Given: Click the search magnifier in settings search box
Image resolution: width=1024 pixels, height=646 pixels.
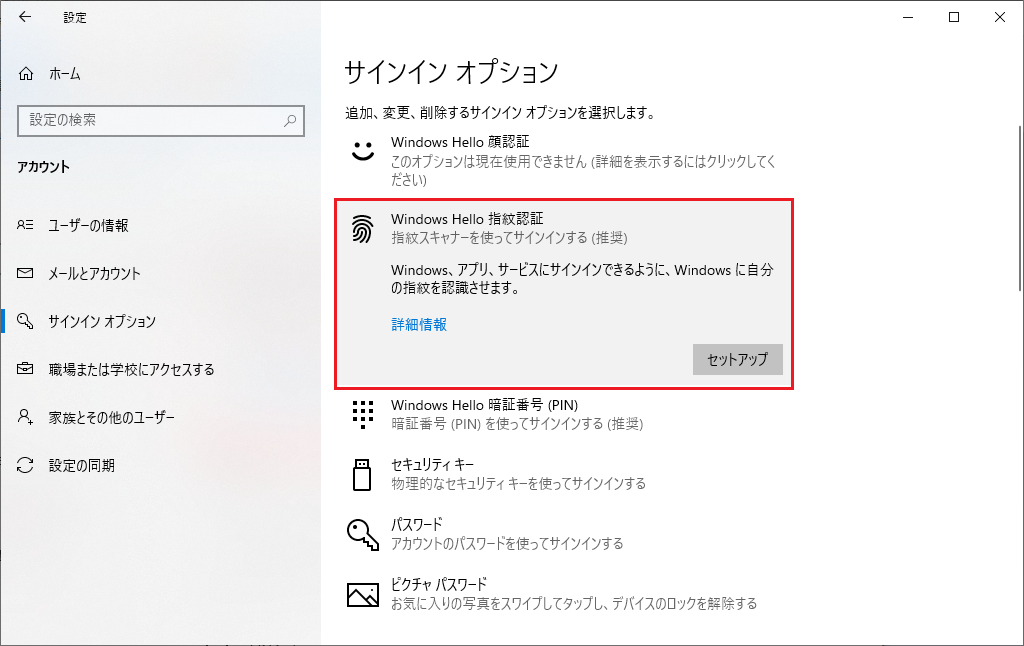Looking at the screenshot, I should pyautogui.click(x=290, y=120).
